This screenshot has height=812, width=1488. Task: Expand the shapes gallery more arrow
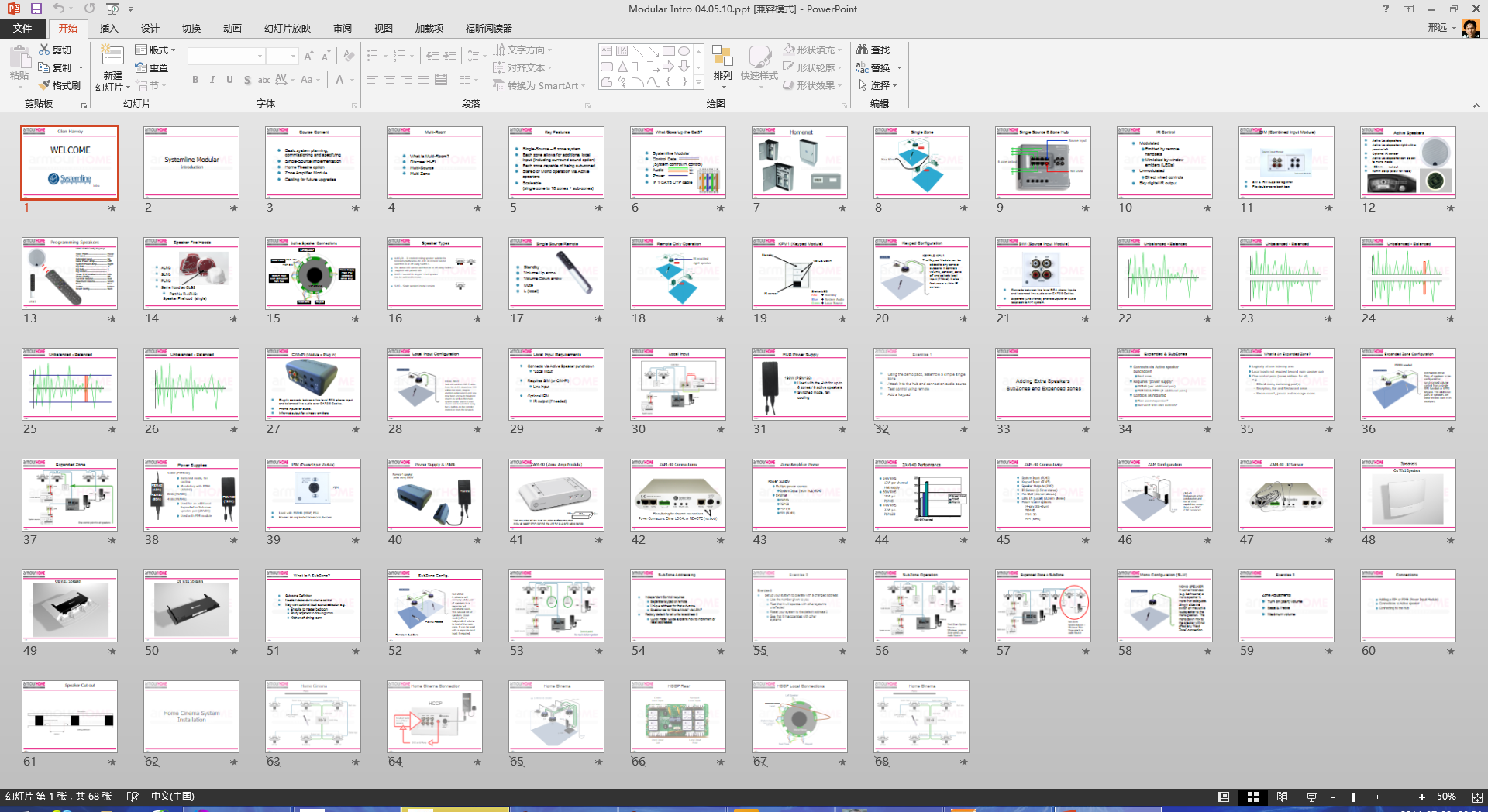click(x=698, y=83)
